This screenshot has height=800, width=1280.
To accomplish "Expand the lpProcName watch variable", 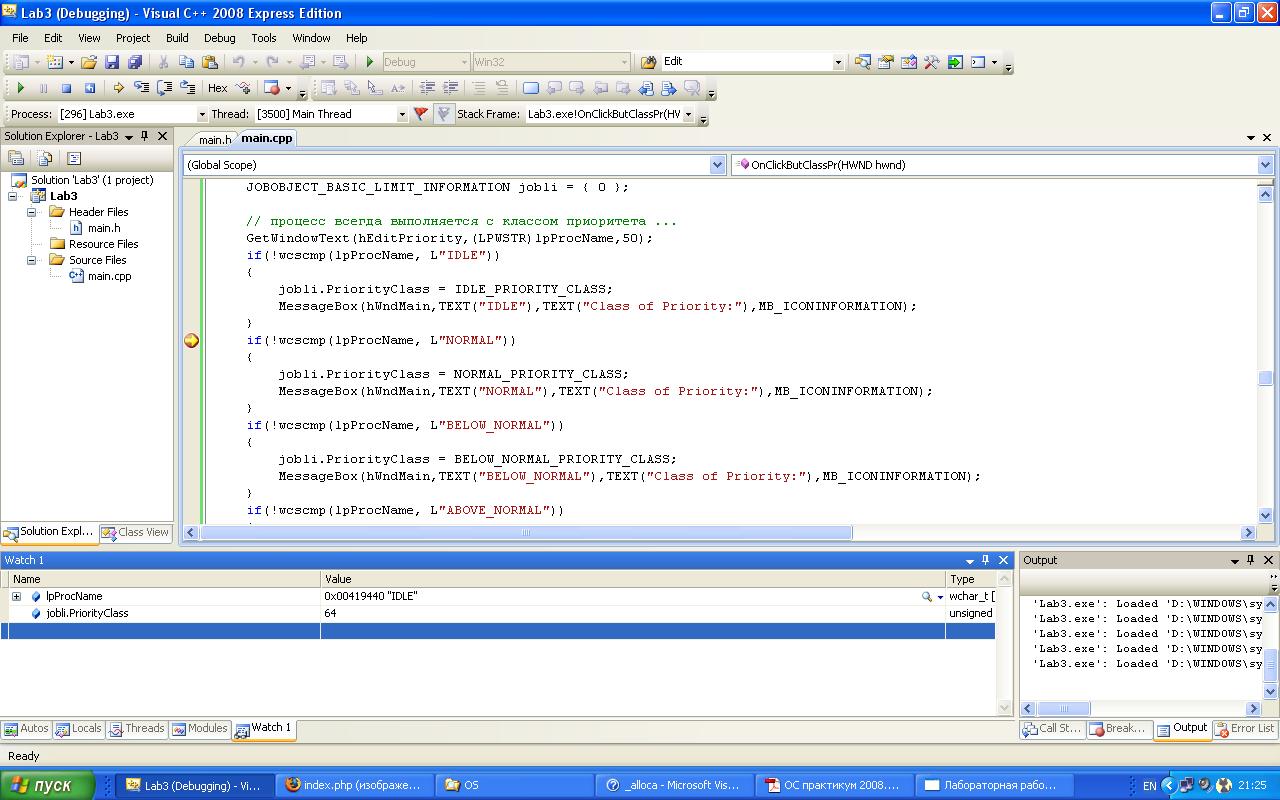I will [x=16, y=596].
